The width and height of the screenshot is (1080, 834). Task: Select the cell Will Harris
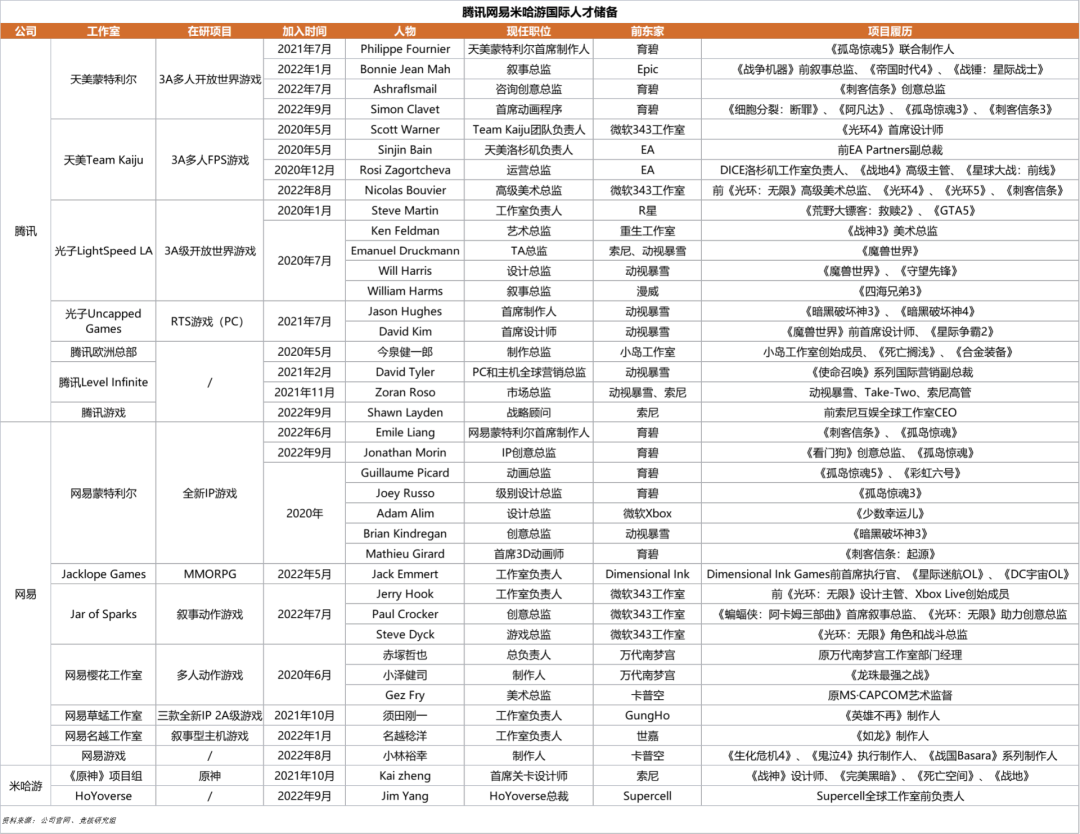tap(405, 271)
